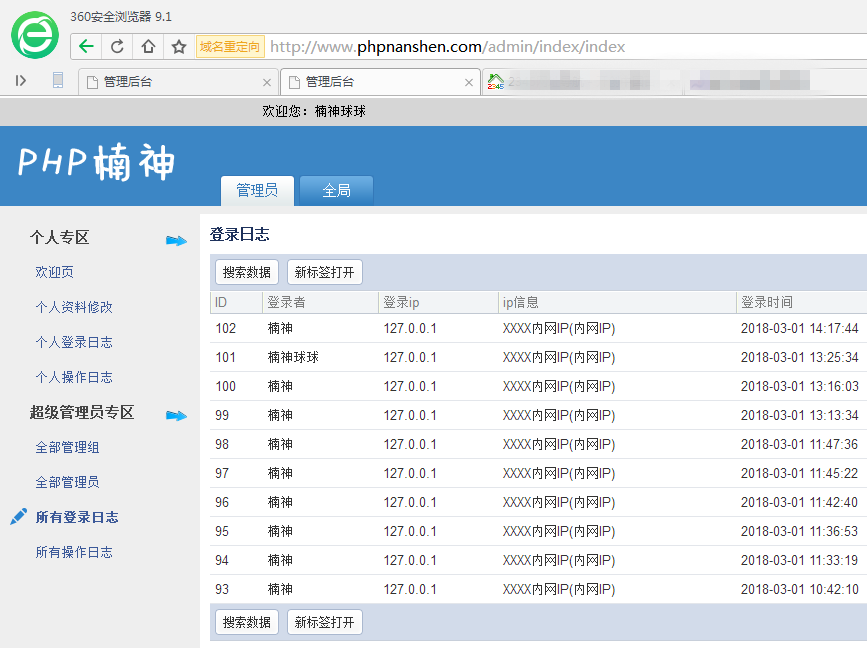Image resolution: width=867 pixels, height=648 pixels.
Task: Click the timestamp 2018-03-01 13:13:34
Action: tap(800, 415)
